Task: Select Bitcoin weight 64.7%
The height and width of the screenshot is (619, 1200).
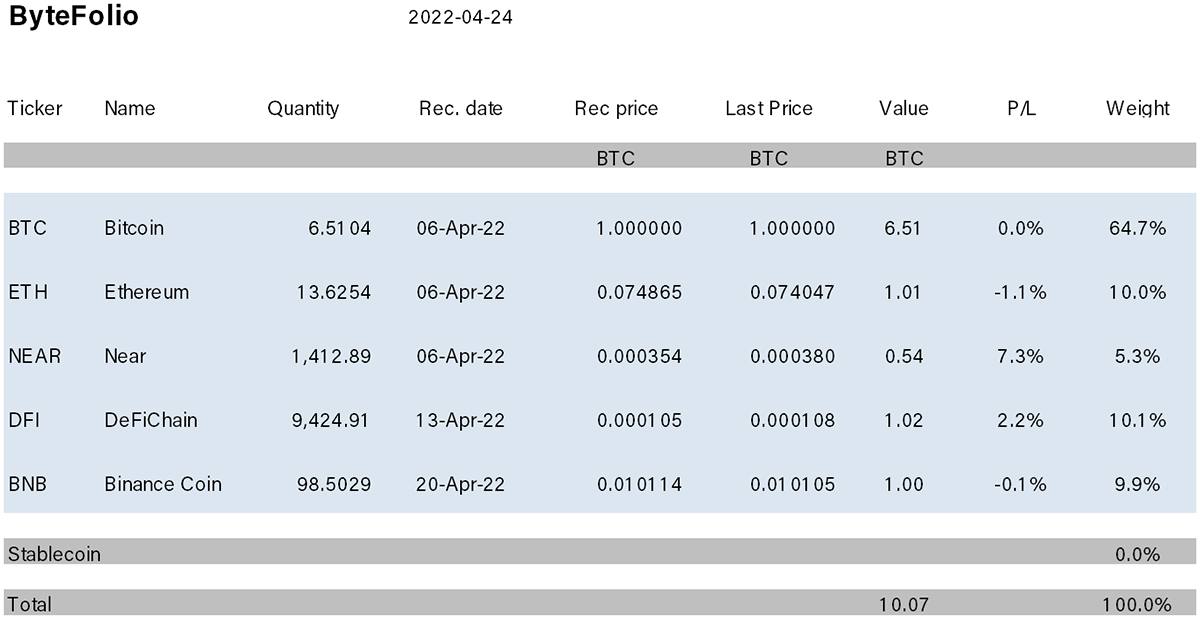Action: tap(1137, 228)
